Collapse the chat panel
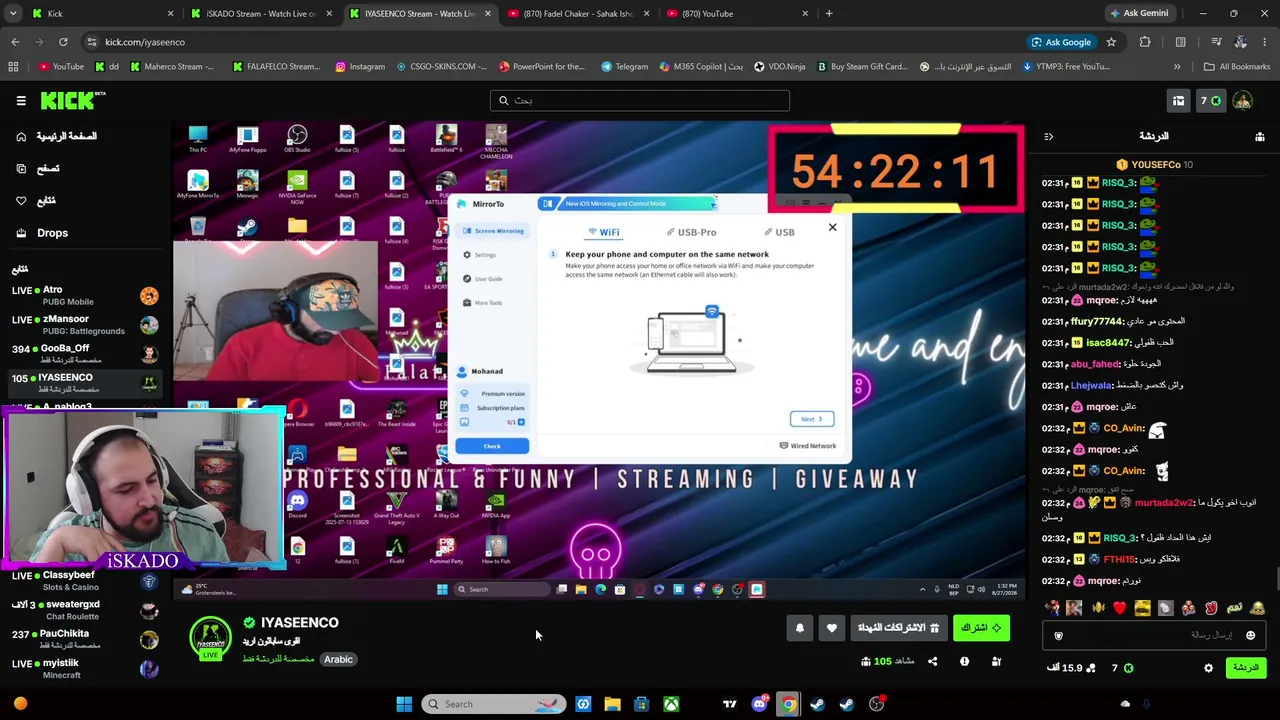 pos(1048,136)
